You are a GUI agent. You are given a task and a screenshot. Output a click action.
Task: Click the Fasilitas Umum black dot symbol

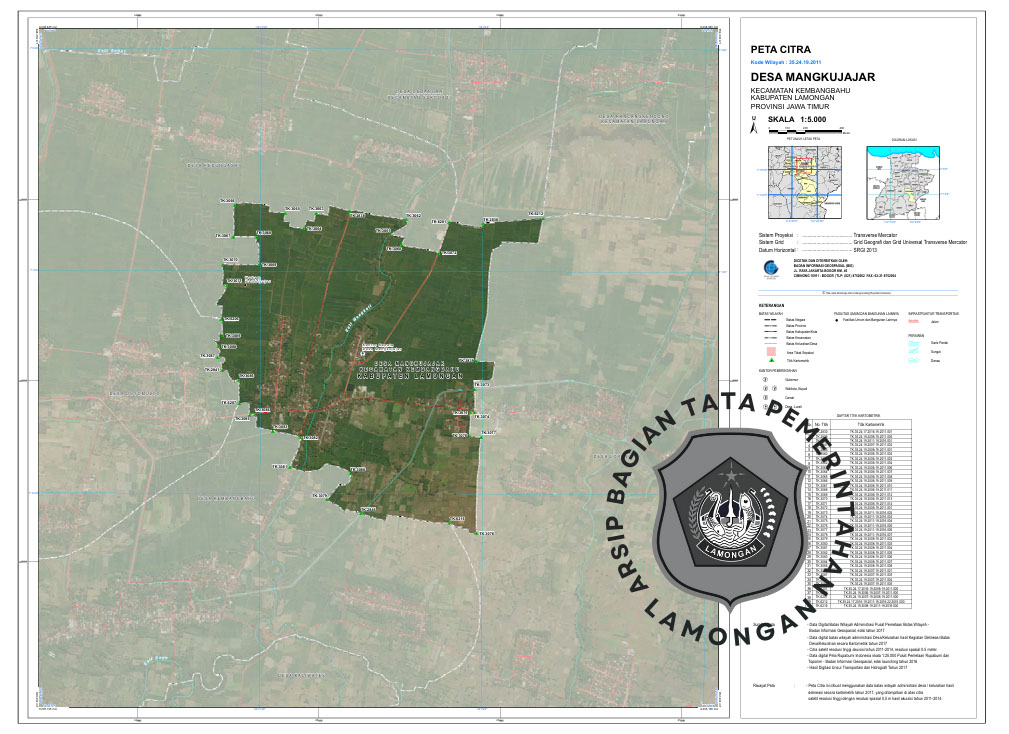837,322
